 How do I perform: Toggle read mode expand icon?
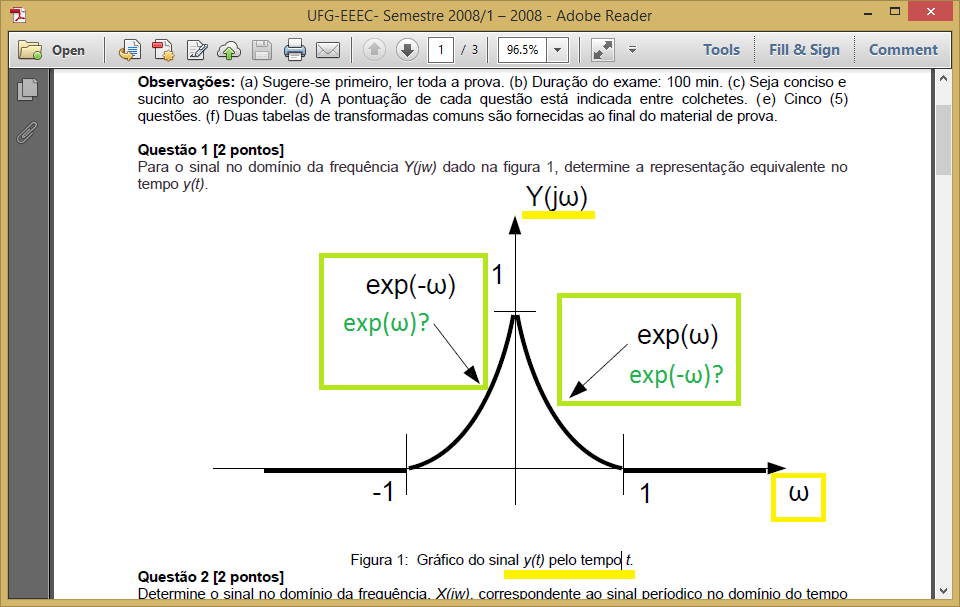[602, 50]
